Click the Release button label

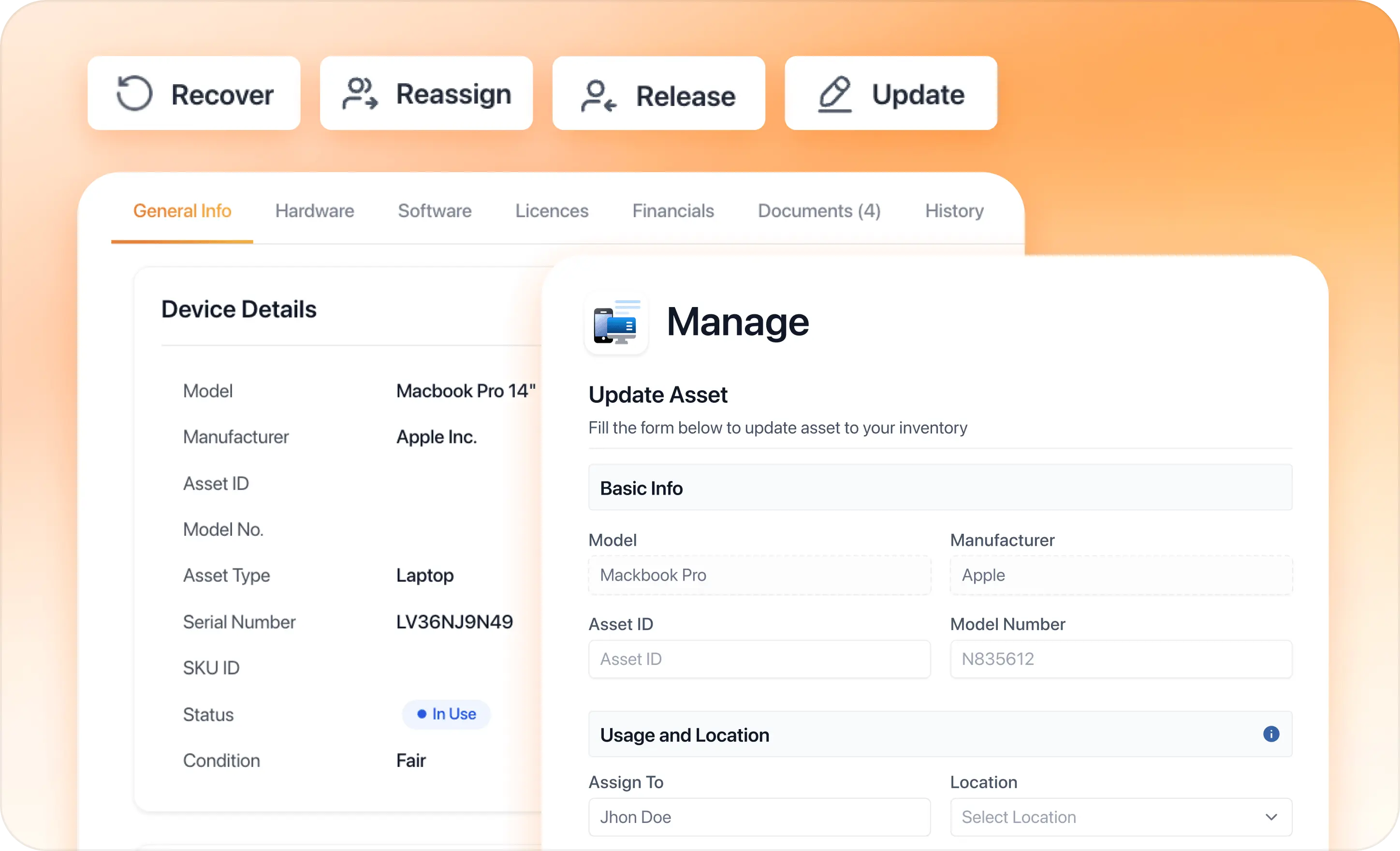pos(685,96)
